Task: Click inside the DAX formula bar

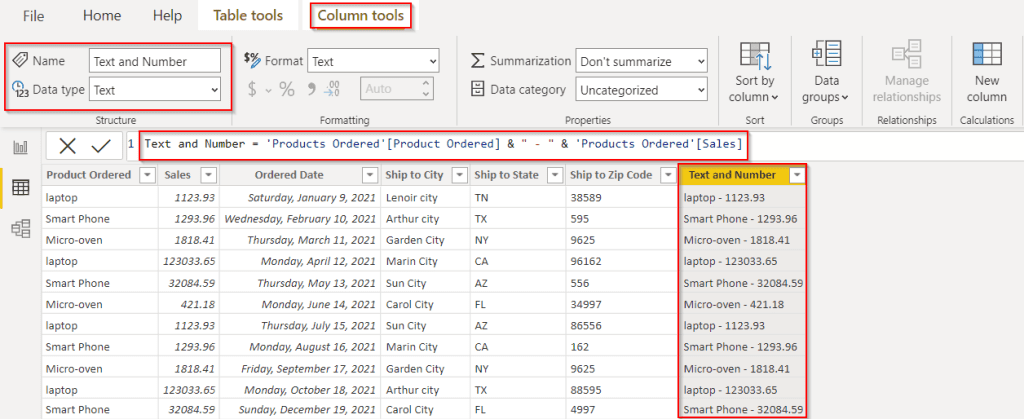Action: [x=443, y=144]
